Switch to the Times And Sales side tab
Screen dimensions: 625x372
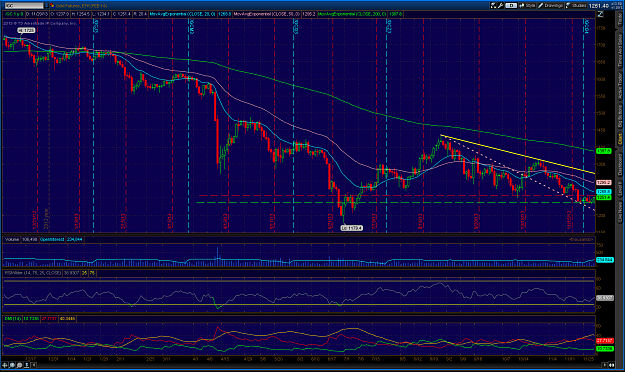[x=620, y=51]
